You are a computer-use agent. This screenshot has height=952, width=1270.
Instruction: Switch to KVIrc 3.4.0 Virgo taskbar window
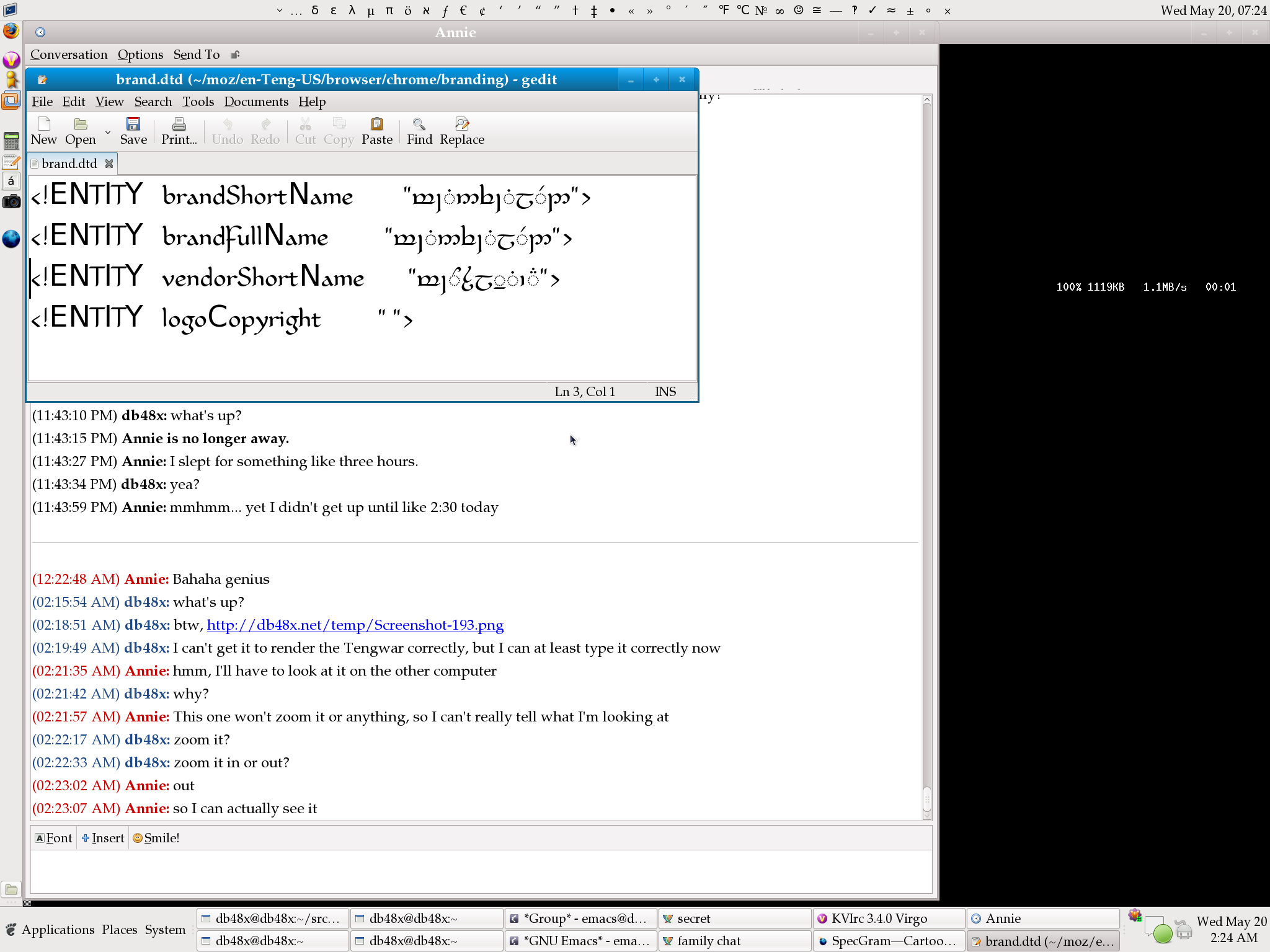[888, 919]
